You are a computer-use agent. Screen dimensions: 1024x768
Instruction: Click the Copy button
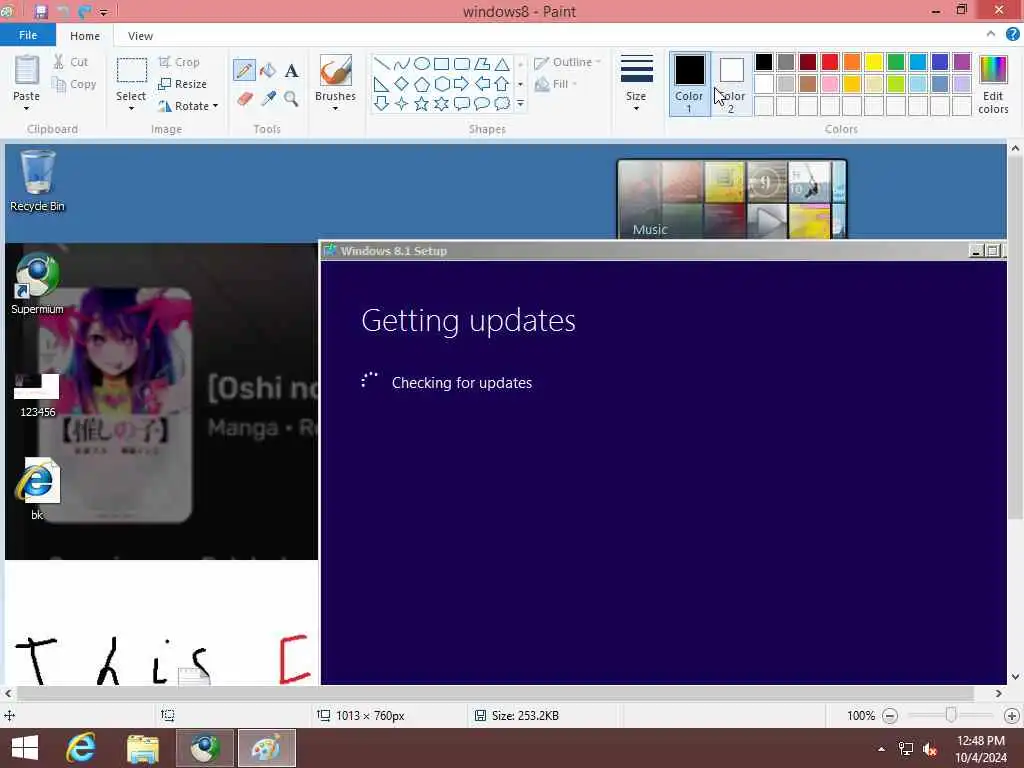click(x=74, y=84)
